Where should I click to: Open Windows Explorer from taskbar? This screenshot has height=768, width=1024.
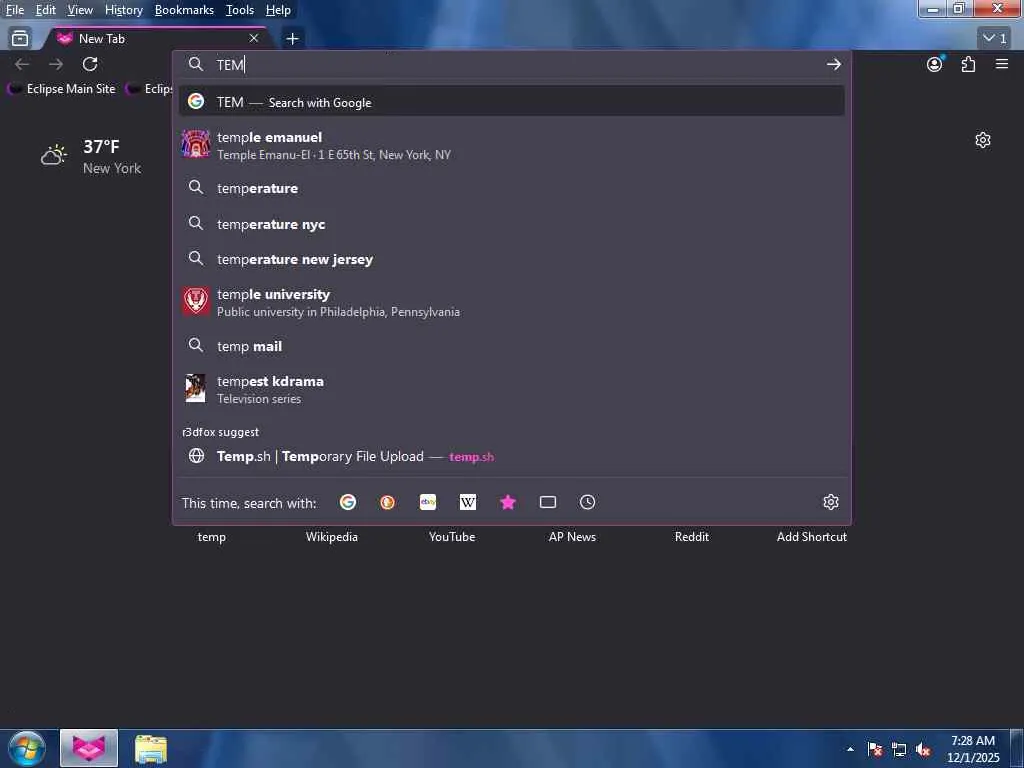tap(151, 748)
